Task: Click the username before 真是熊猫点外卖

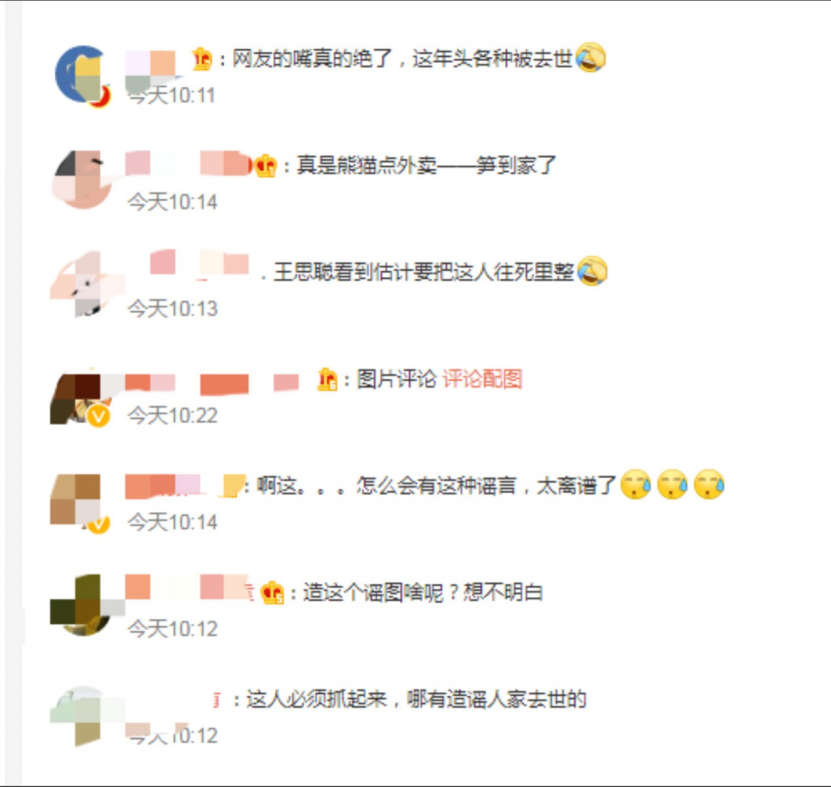Action: (x=188, y=164)
